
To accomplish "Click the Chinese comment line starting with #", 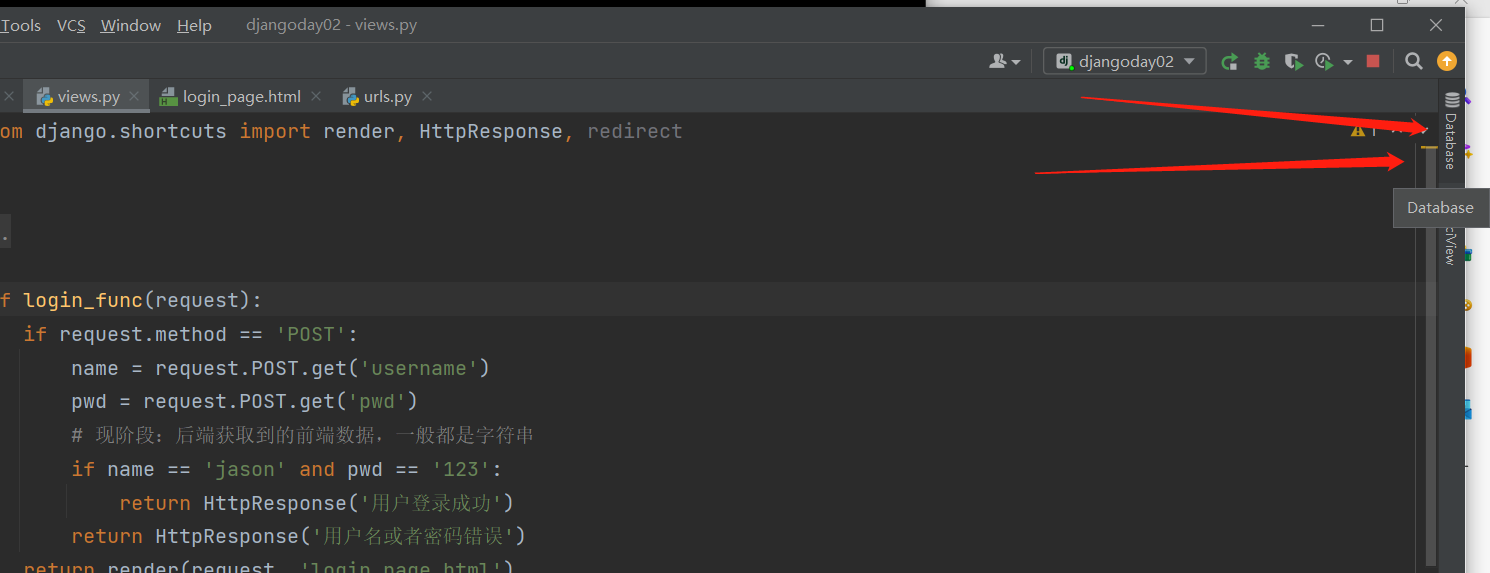I will pos(303,435).
